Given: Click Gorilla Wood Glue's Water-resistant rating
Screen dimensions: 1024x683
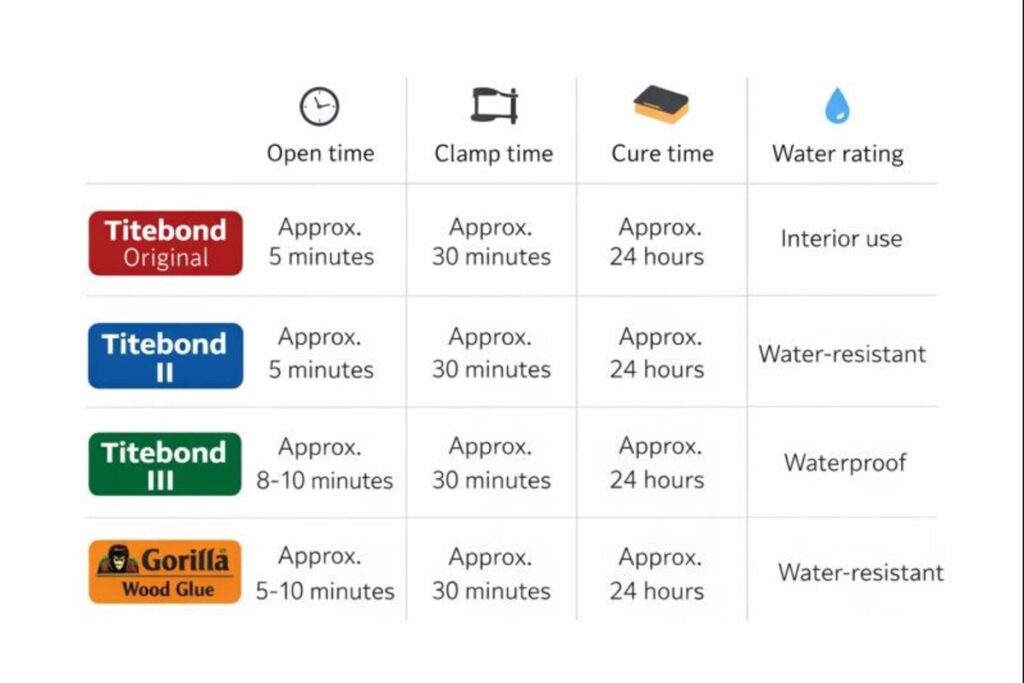Looking at the screenshot, I should (x=860, y=573).
